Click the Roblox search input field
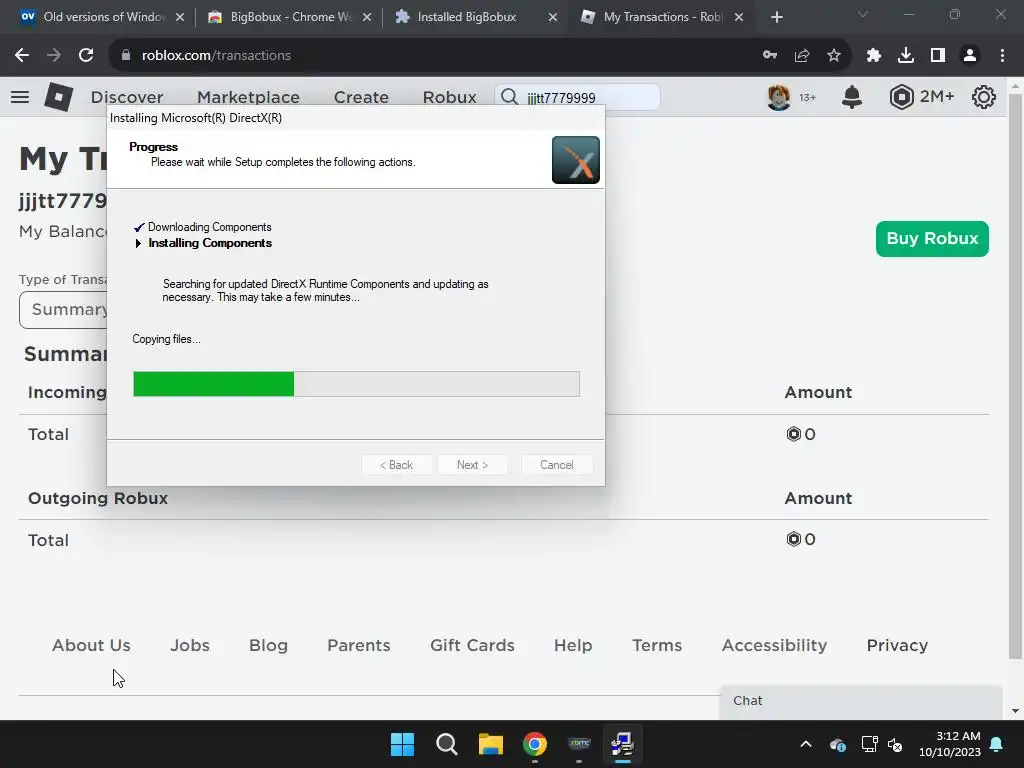1024x768 pixels. pyautogui.click(x=577, y=97)
